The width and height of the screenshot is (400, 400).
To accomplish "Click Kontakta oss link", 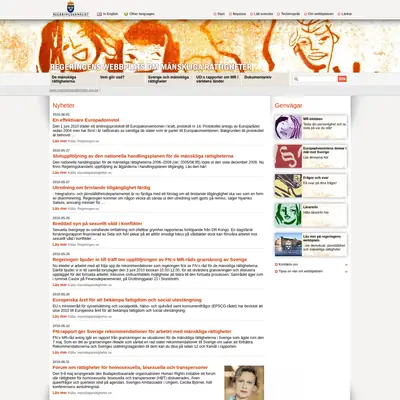I will coord(288,265).
